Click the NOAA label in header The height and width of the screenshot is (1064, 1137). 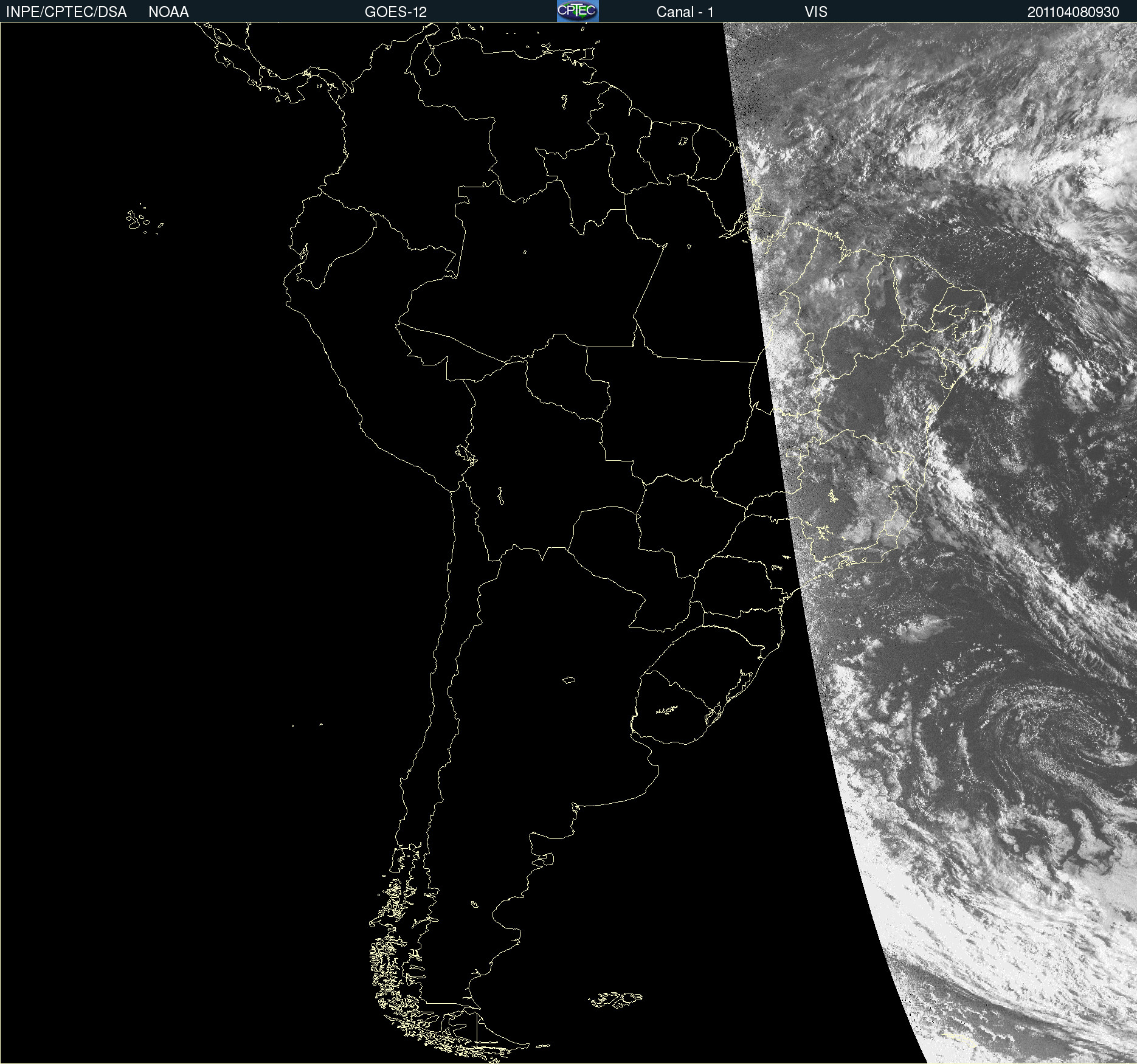tap(168, 12)
